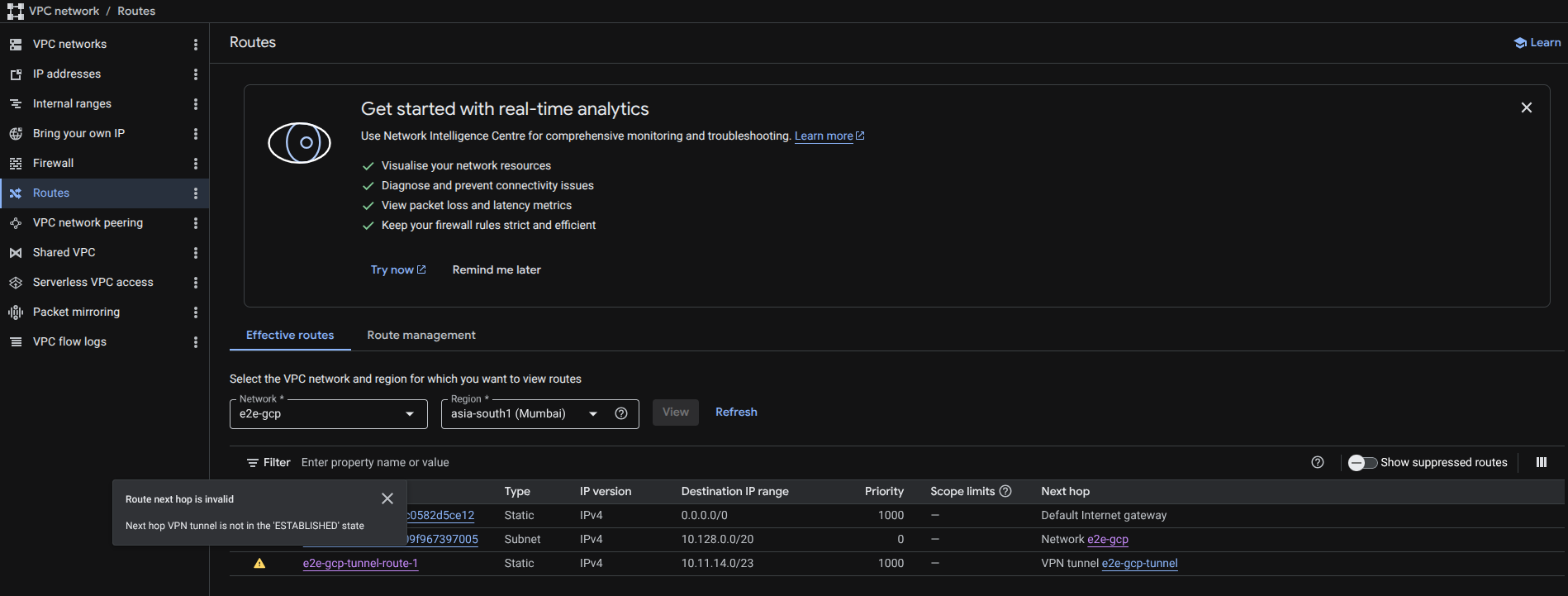Screen dimensions: 1568x596
Task: Open more options for Routes
Action: [x=196, y=193]
